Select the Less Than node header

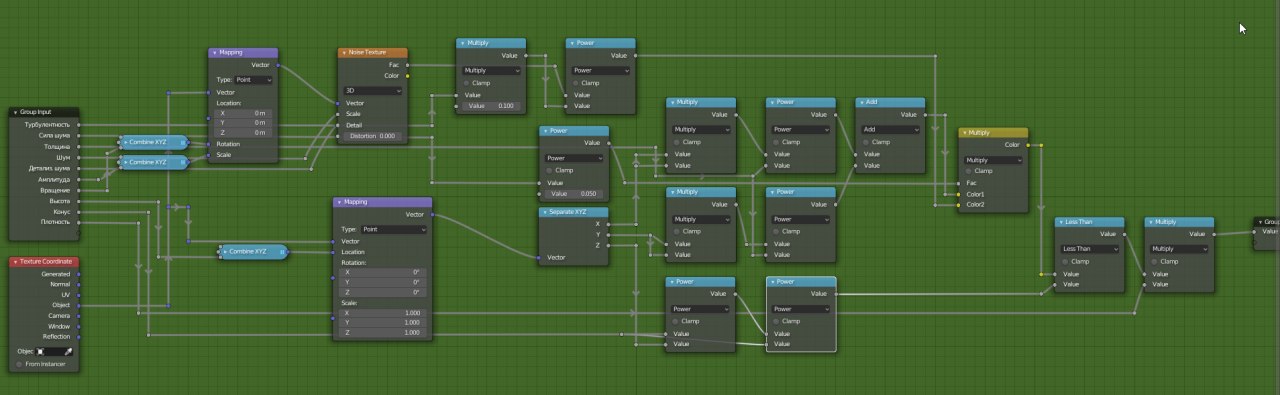1091,222
